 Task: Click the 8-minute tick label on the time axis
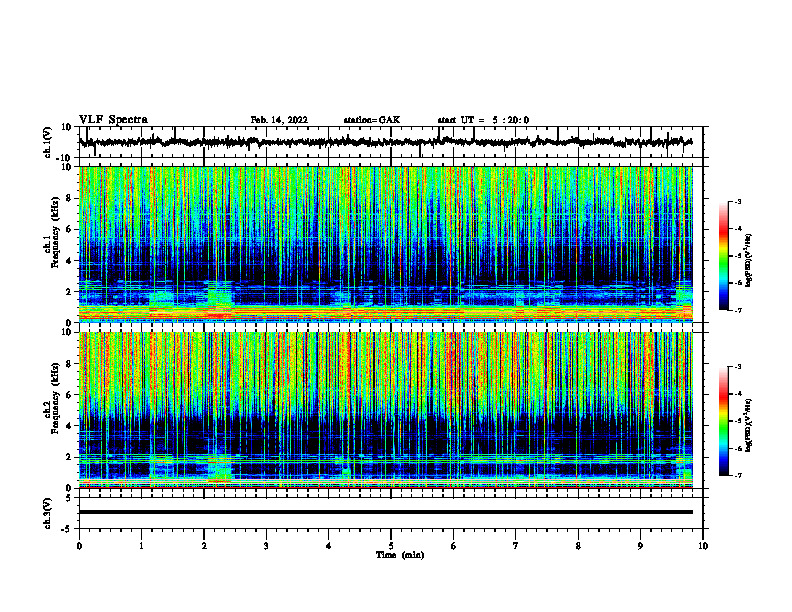(x=578, y=546)
